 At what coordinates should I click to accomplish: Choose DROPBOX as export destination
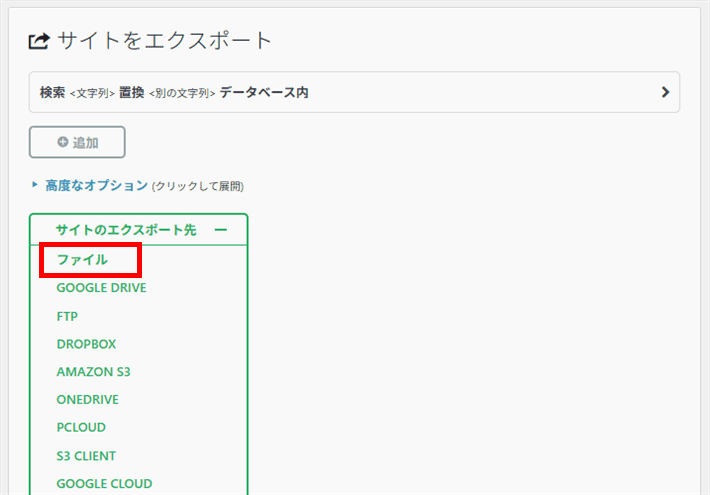(x=86, y=344)
